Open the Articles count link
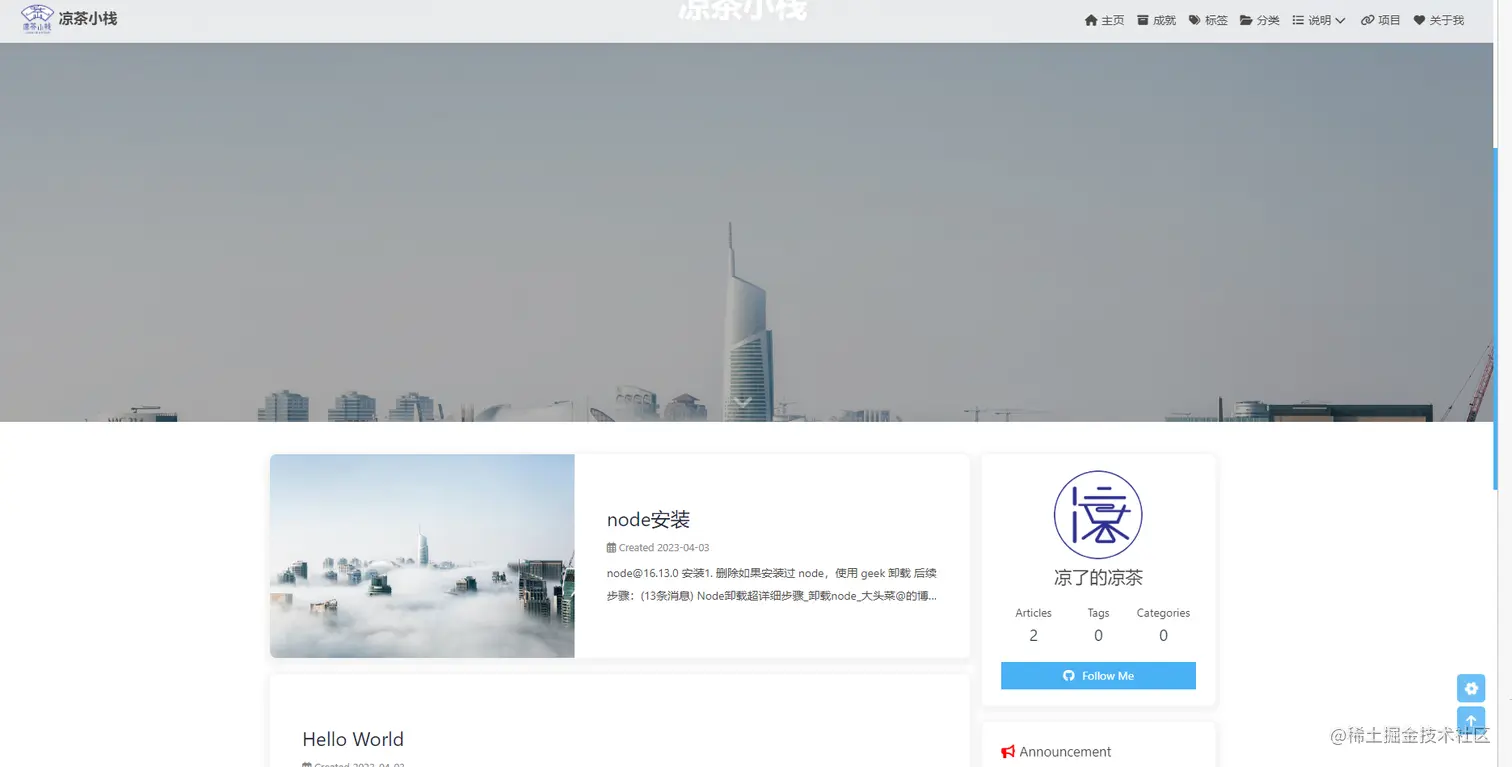This screenshot has width=1512, height=767. point(1033,625)
